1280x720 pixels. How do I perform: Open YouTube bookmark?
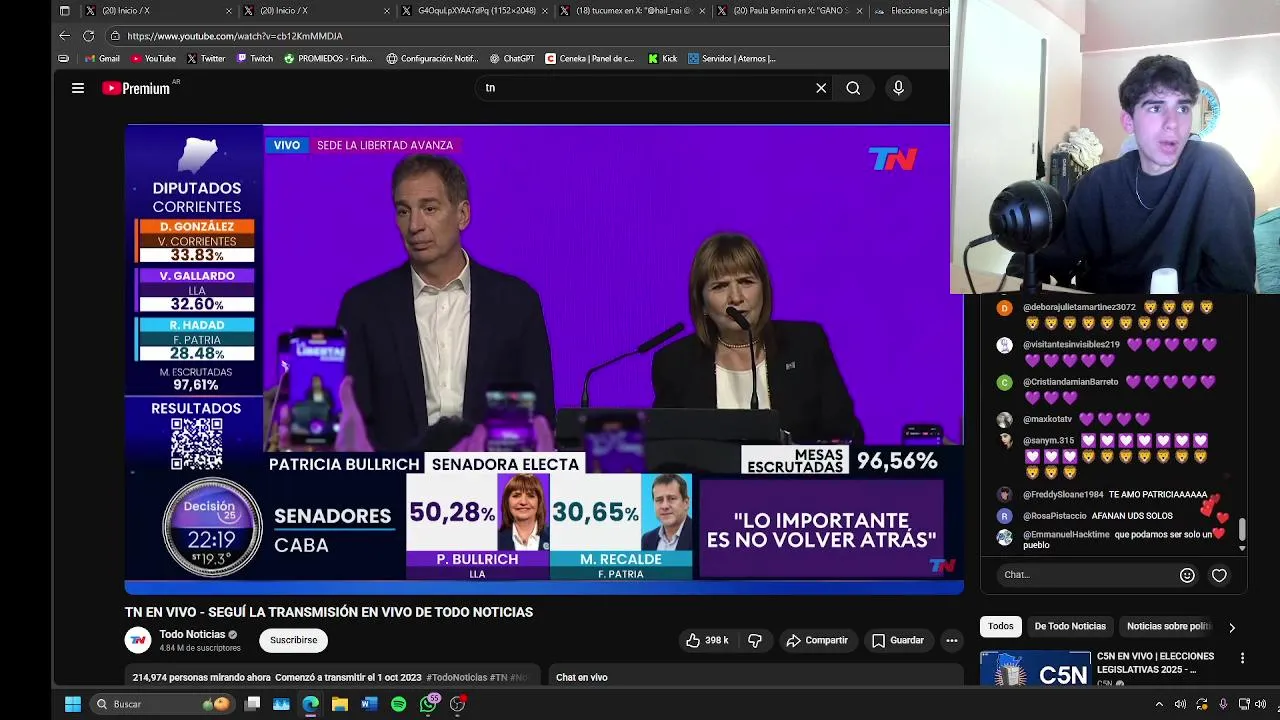(153, 59)
